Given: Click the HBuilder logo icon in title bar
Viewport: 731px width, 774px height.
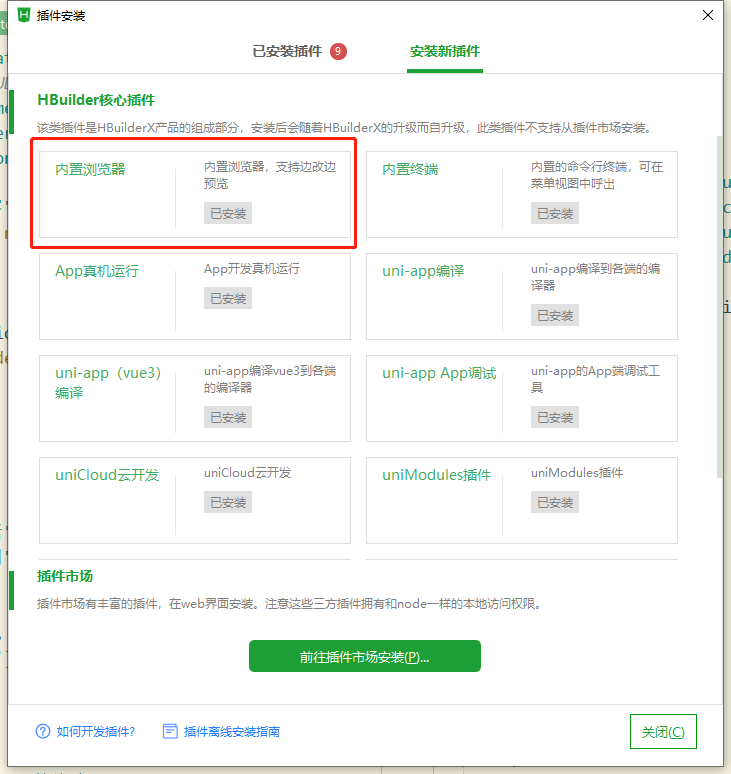Looking at the screenshot, I should click(24, 15).
